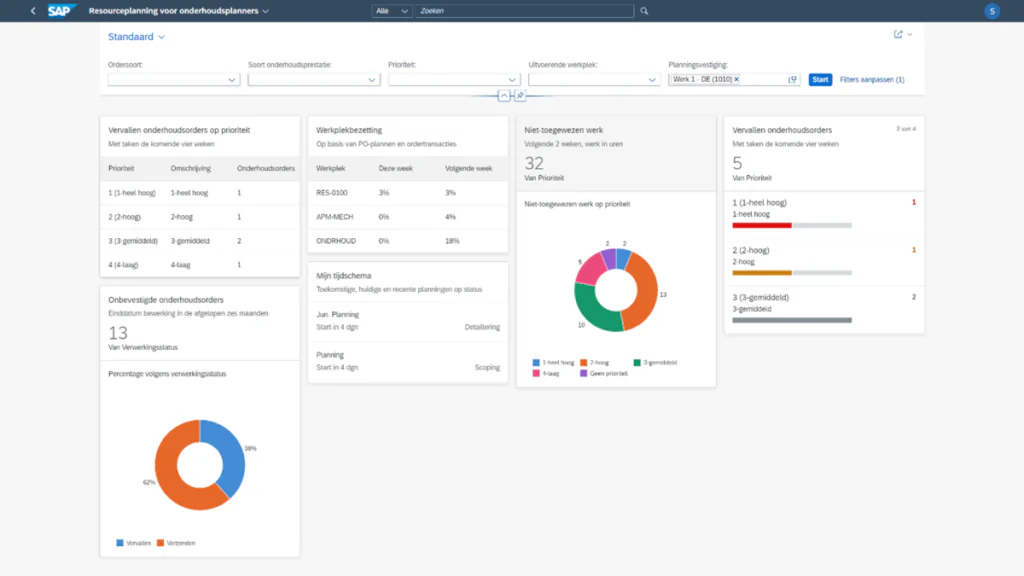This screenshot has height=576, width=1024.
Task: Click the 1-heel hoog legend swatch
Action: click(x=536, y=362)
